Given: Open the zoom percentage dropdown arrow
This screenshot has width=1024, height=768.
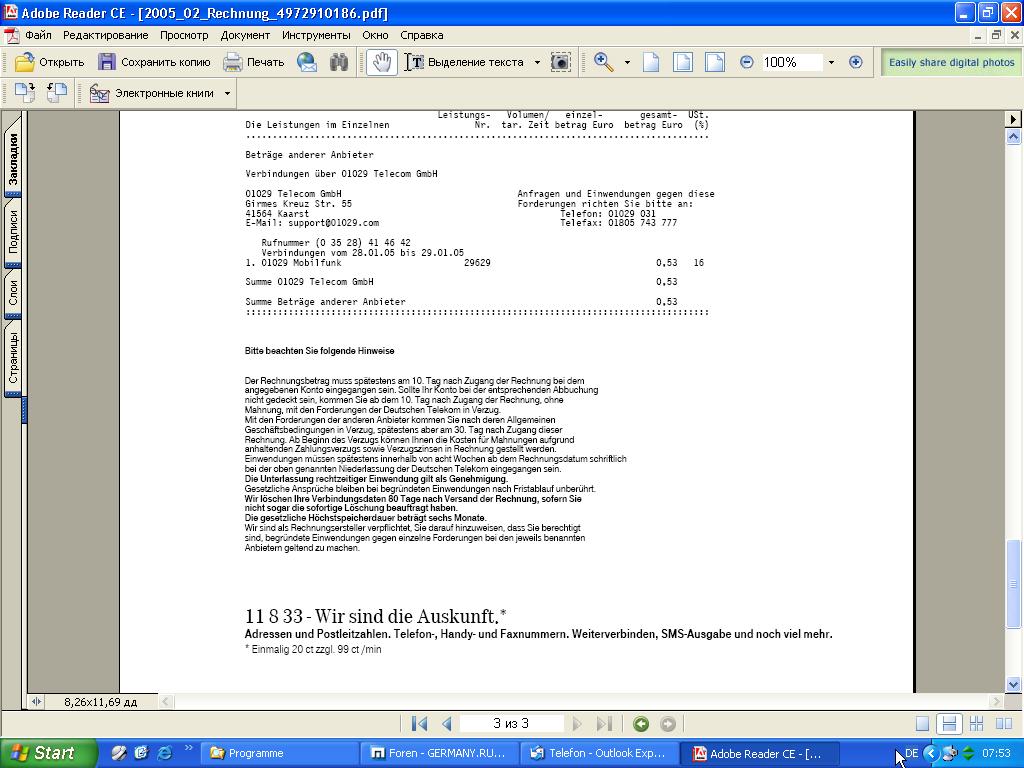Looking at the screenshot, I should coord(831,63).
